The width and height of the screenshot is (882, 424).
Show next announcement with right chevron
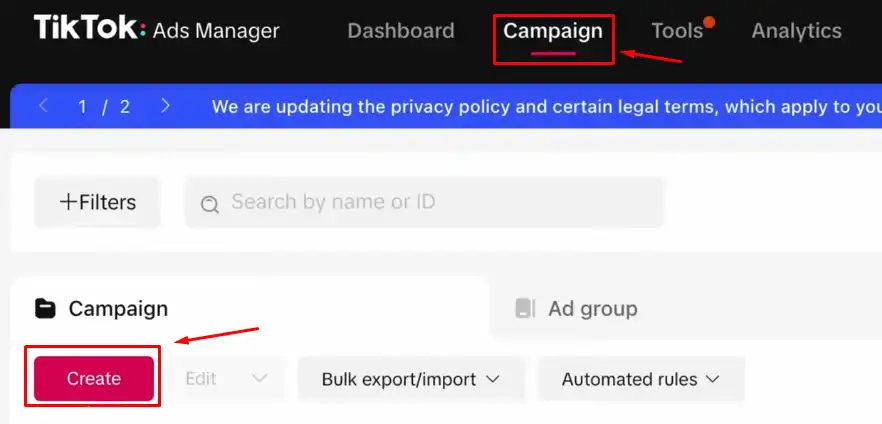tap(165, 106)
